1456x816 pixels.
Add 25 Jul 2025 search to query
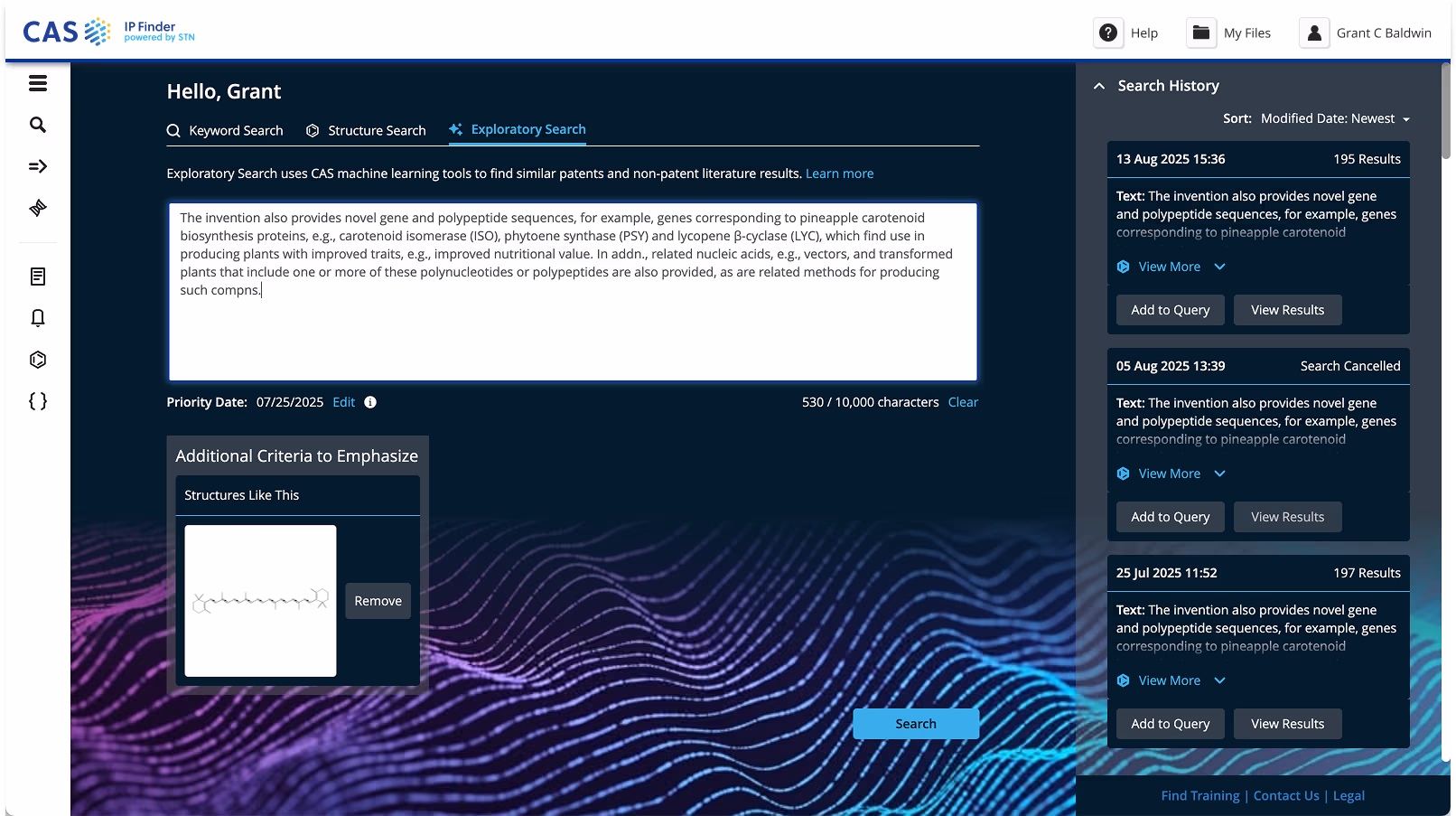1171,724
